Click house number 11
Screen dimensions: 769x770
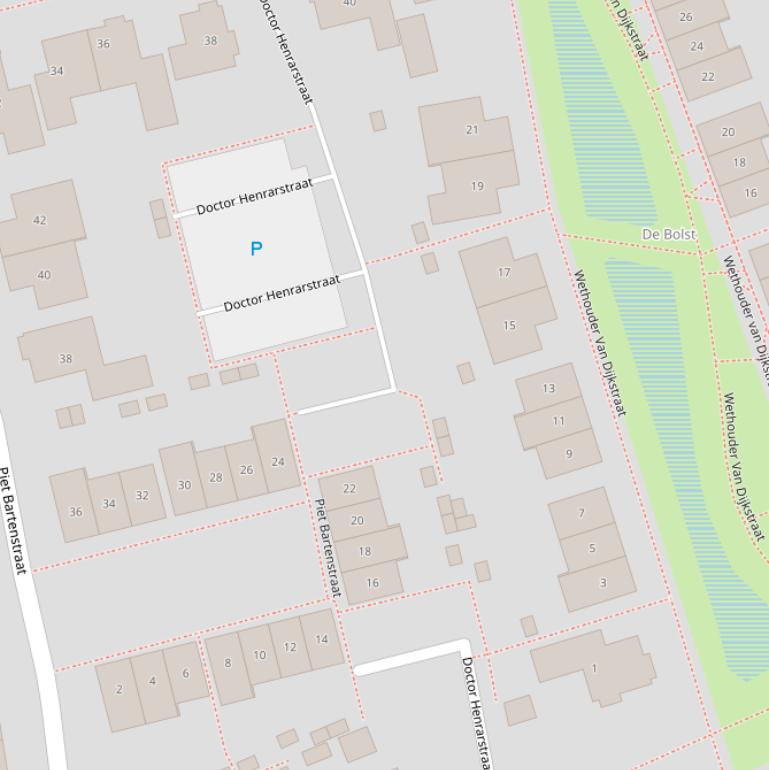[558, 421]
